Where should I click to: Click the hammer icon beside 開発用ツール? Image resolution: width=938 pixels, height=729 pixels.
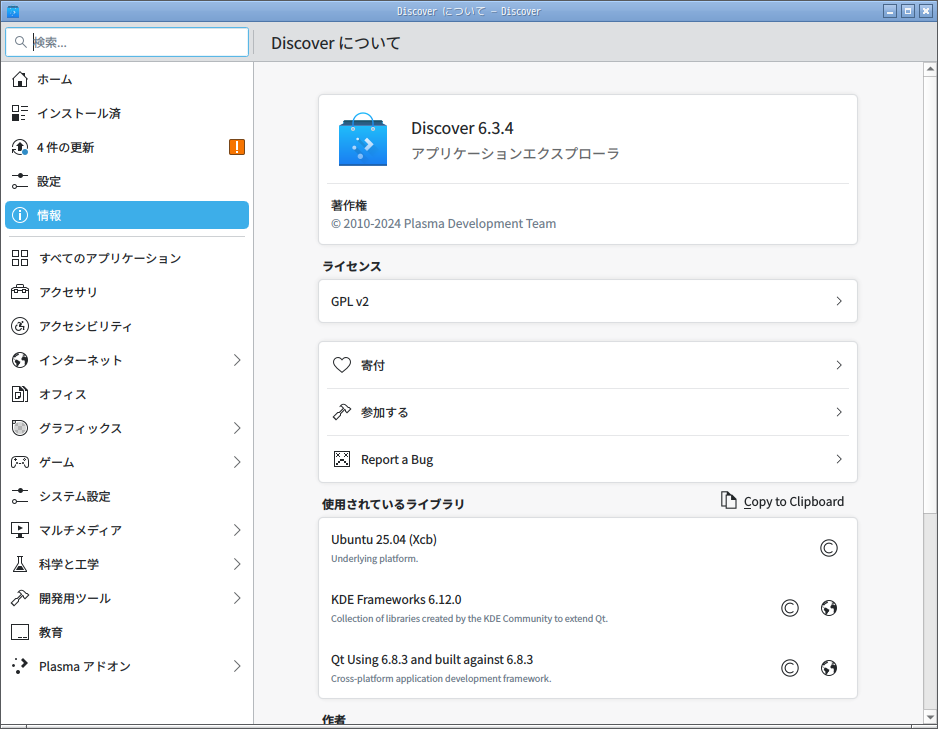tap(20, 598)
